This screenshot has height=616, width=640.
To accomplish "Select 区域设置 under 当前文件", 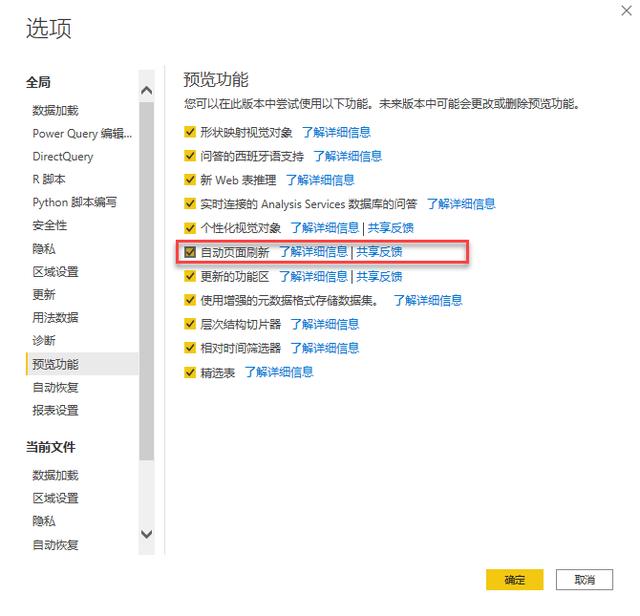I will tap(56, 498).
